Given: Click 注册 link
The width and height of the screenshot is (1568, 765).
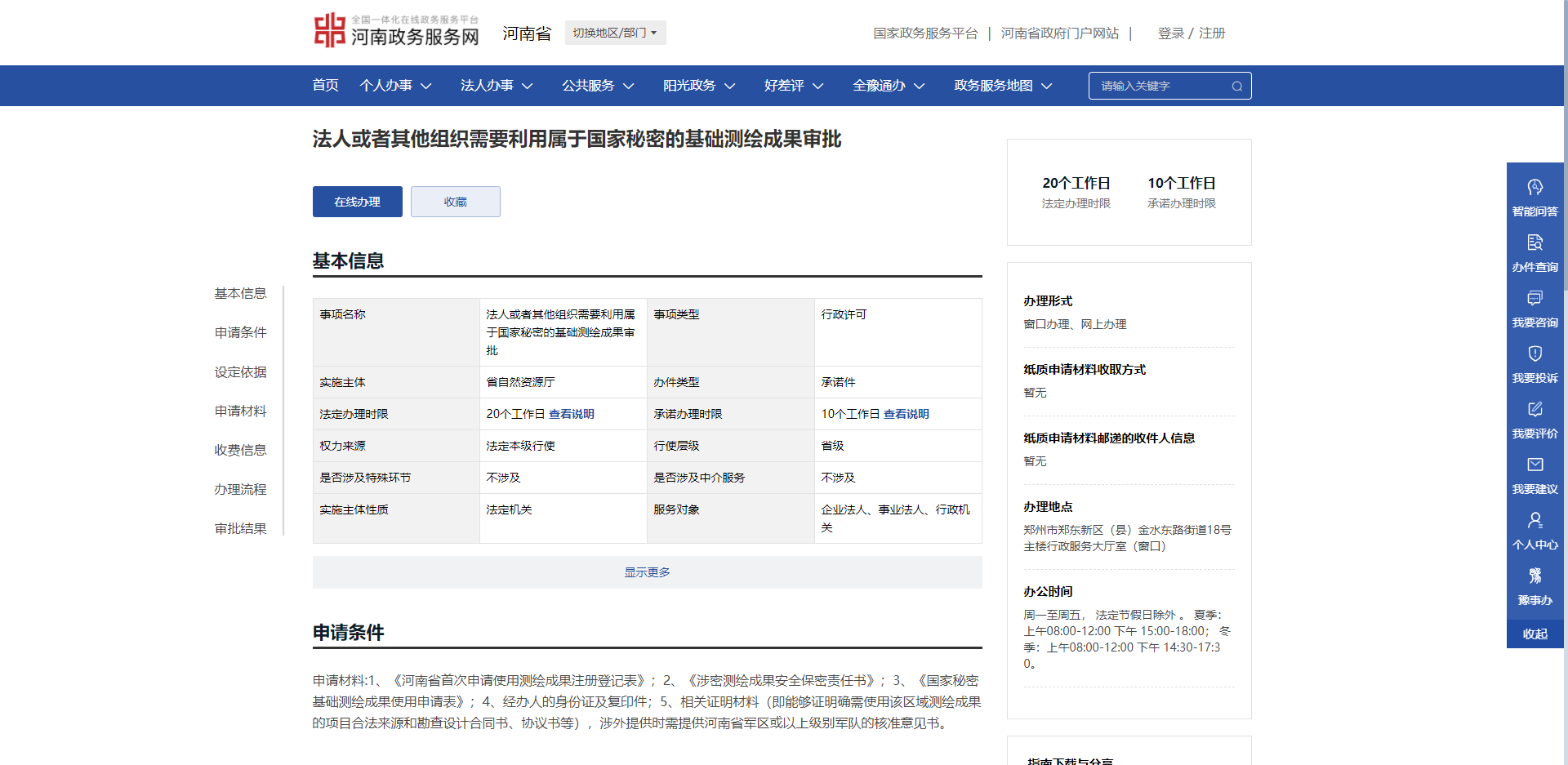Looking at the screenshot, I should tap(1212, 33).
